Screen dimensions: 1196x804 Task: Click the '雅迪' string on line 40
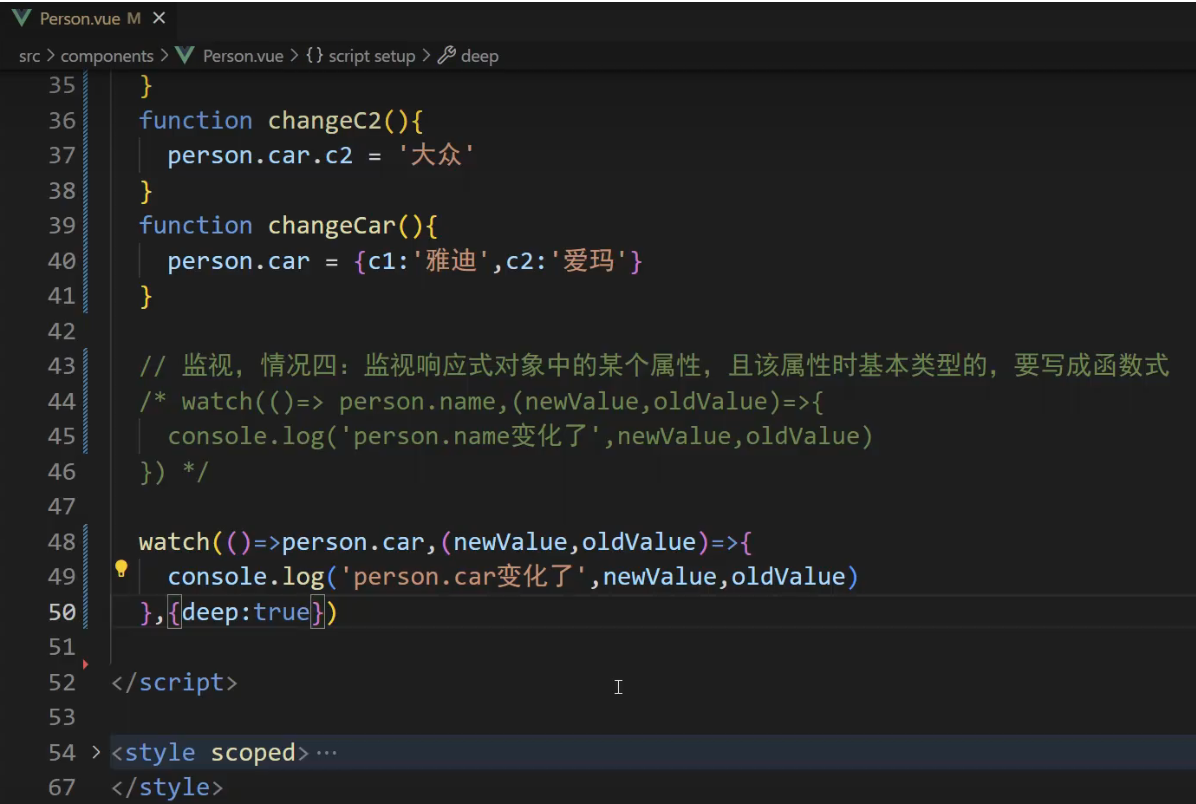tap(451, 261)
